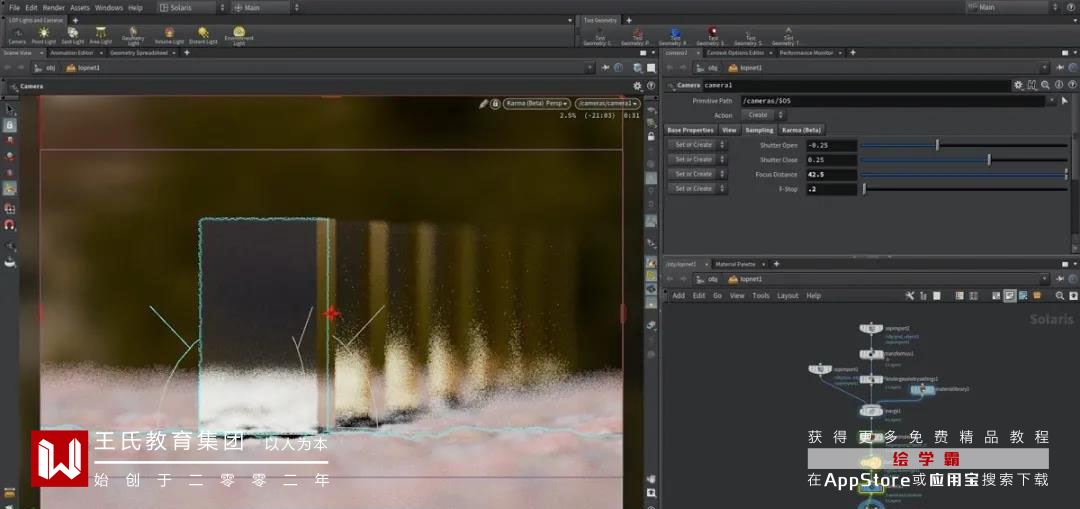
Task: Open the network editor wrench tools icon
Action: click(910, 296)
